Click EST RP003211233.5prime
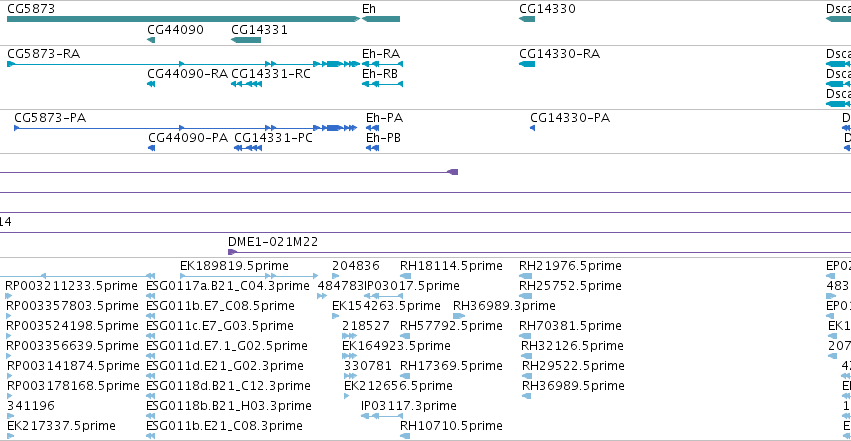Image resolution: width=851 pixels, height=441 pixels. 71,286
